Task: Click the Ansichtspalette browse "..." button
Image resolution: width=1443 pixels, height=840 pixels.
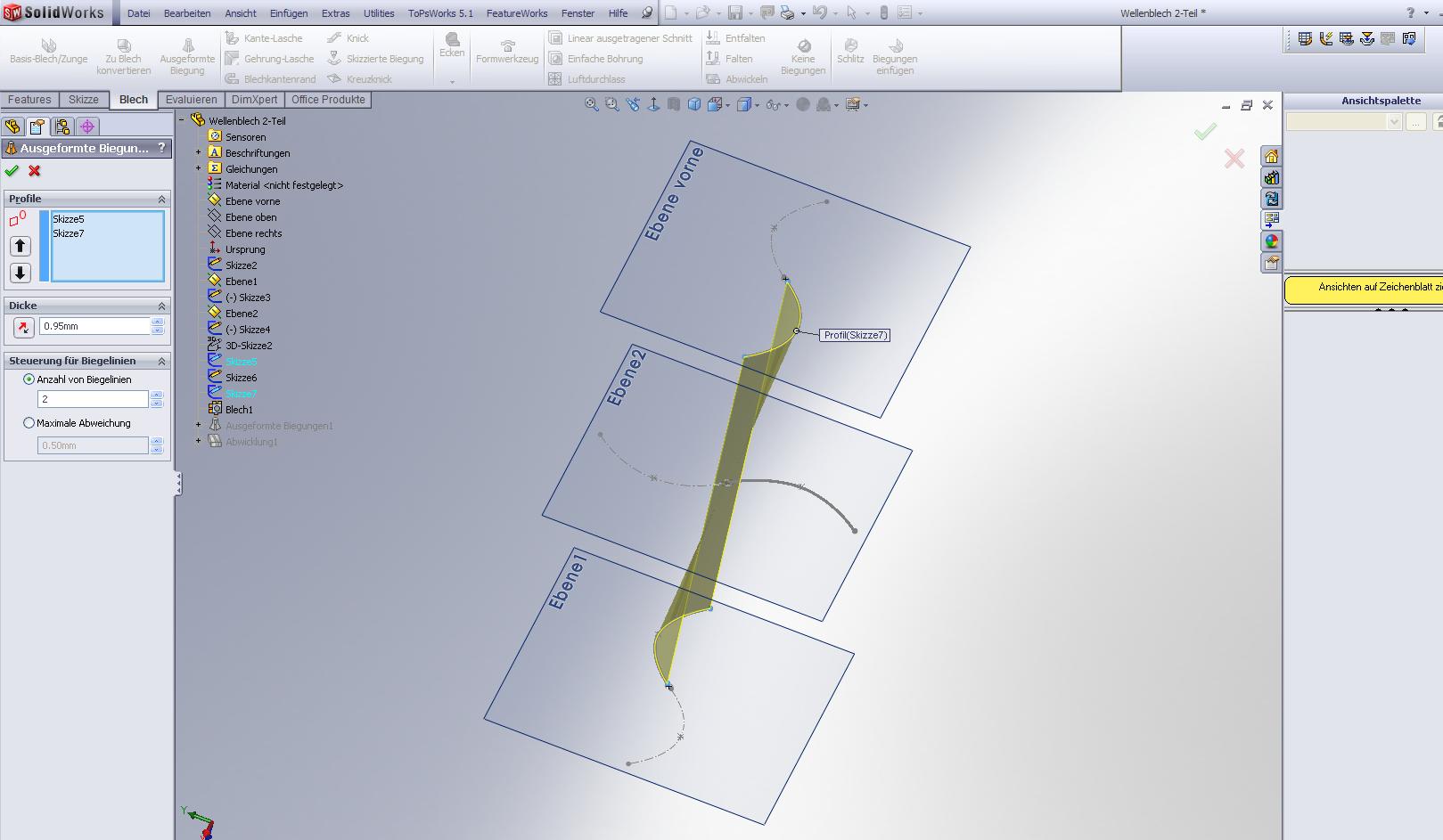Action: pos(1416,122)
